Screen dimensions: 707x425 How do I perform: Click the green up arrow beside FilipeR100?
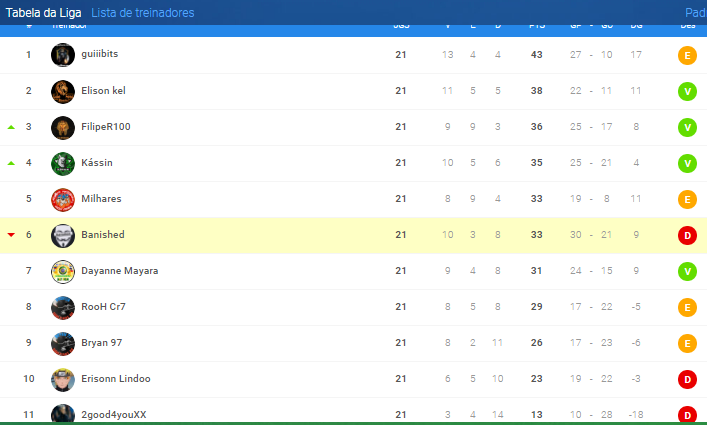point(11,128)
